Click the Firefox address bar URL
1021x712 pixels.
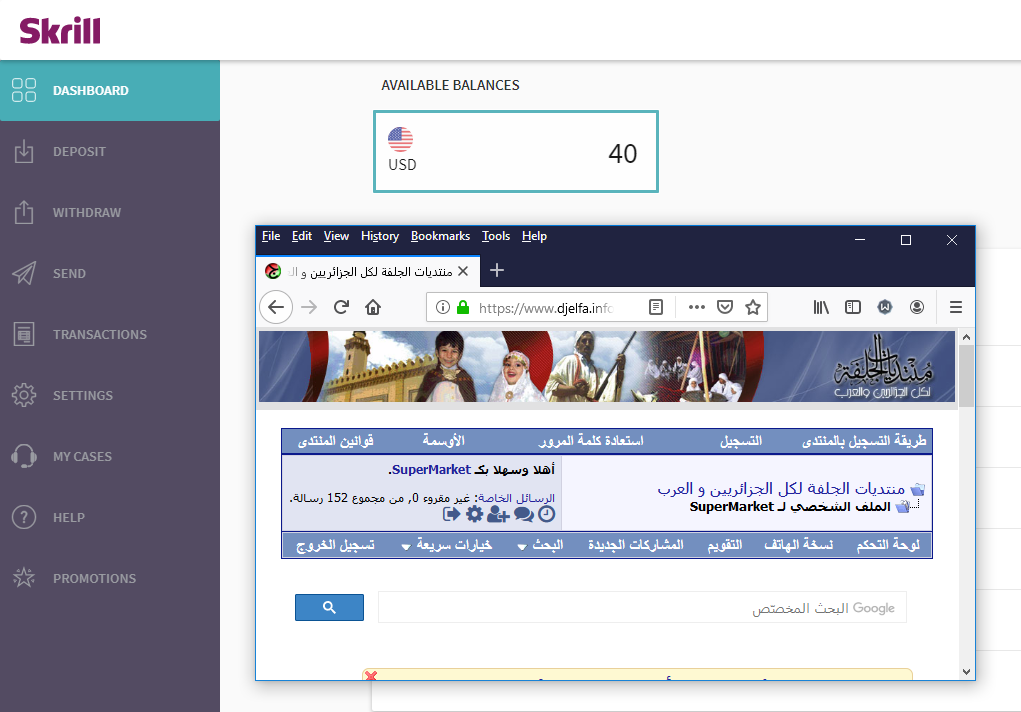[x=546, y=307]
